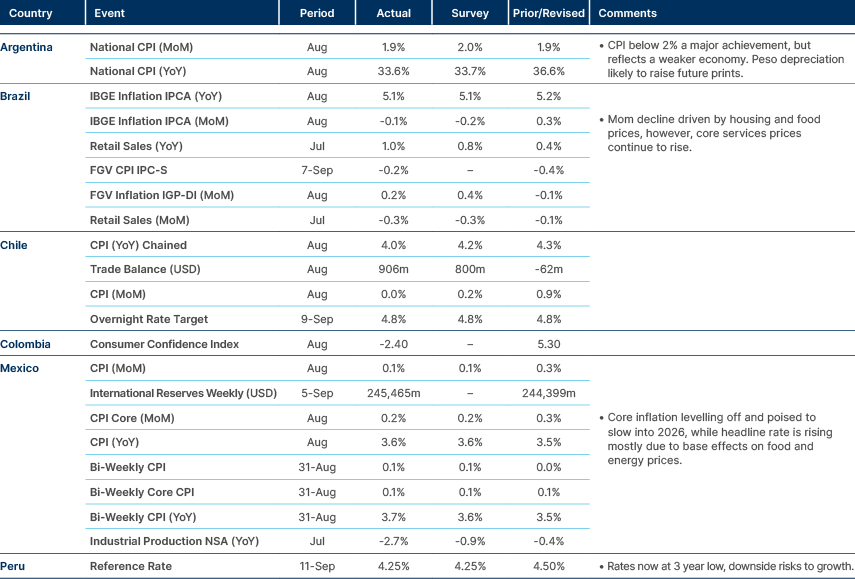Click Peru's Reference Rate actual value 4.25%
This screenshot has width=855, height=579.
pos(394,565)
